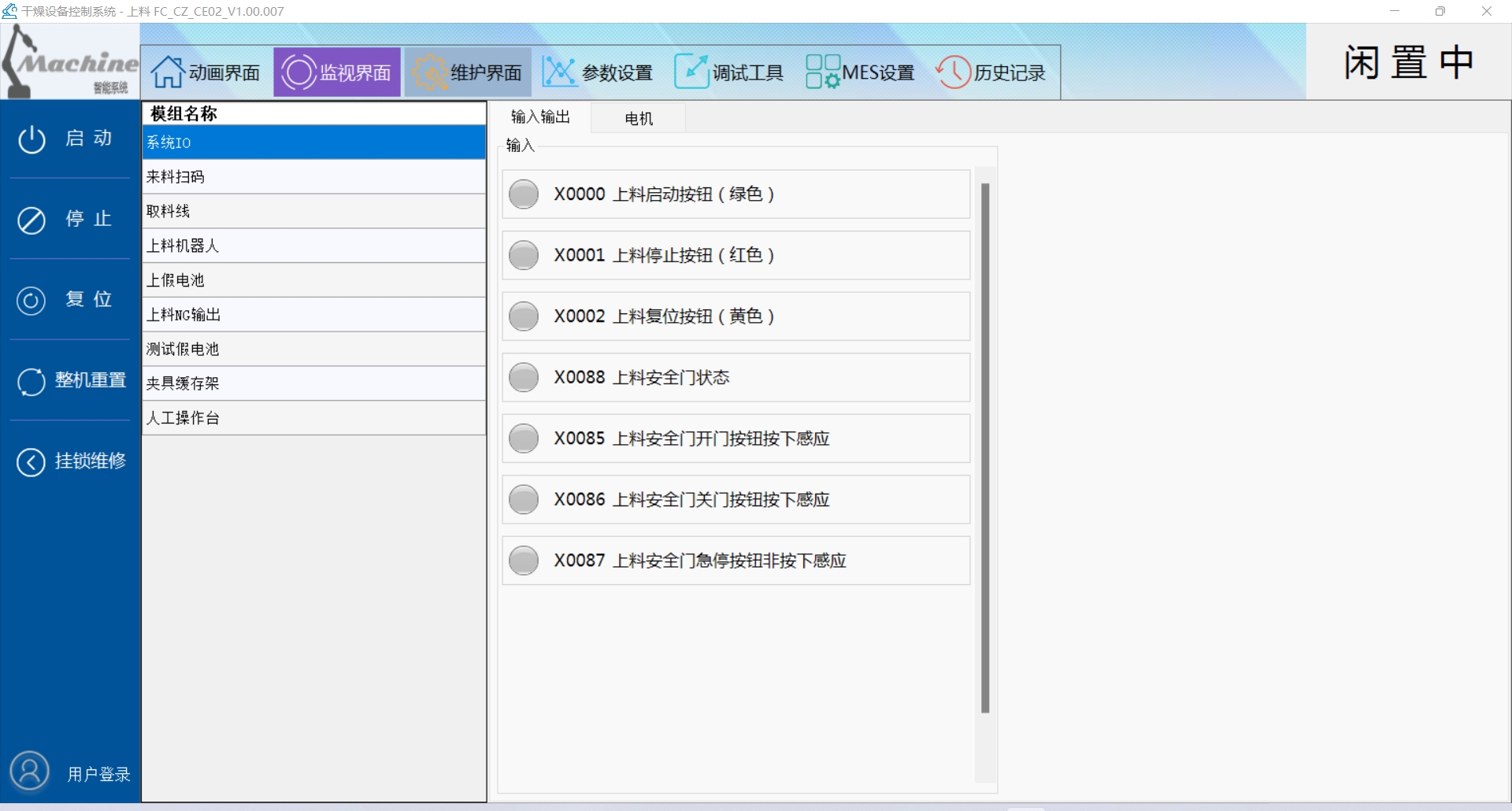1512x811 pixels.
Task: Click the 整机重置 label
Action: click(x=91, y=380)
